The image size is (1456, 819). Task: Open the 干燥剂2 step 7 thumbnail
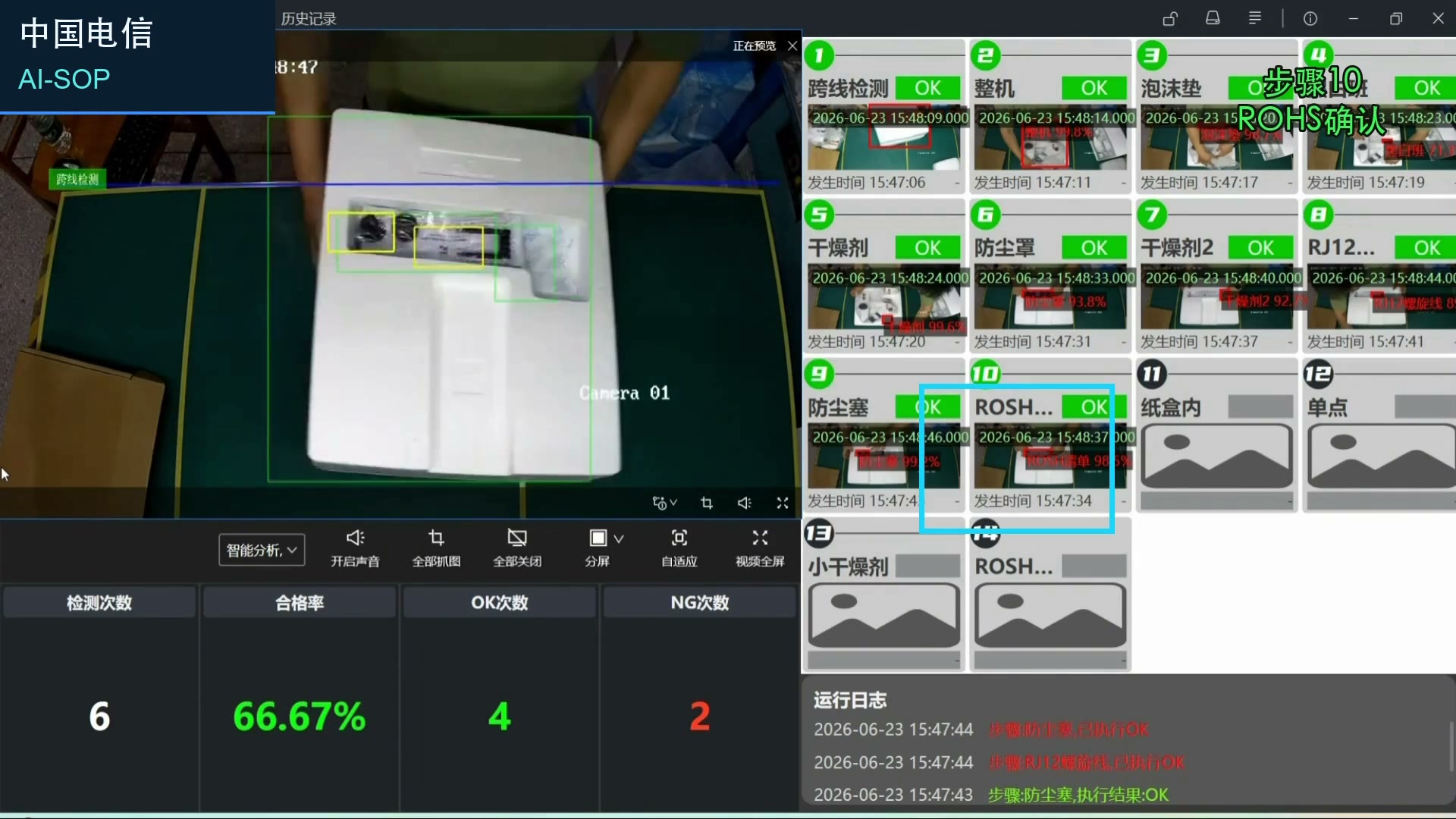pyautogui.click(x=1217, y=298)
